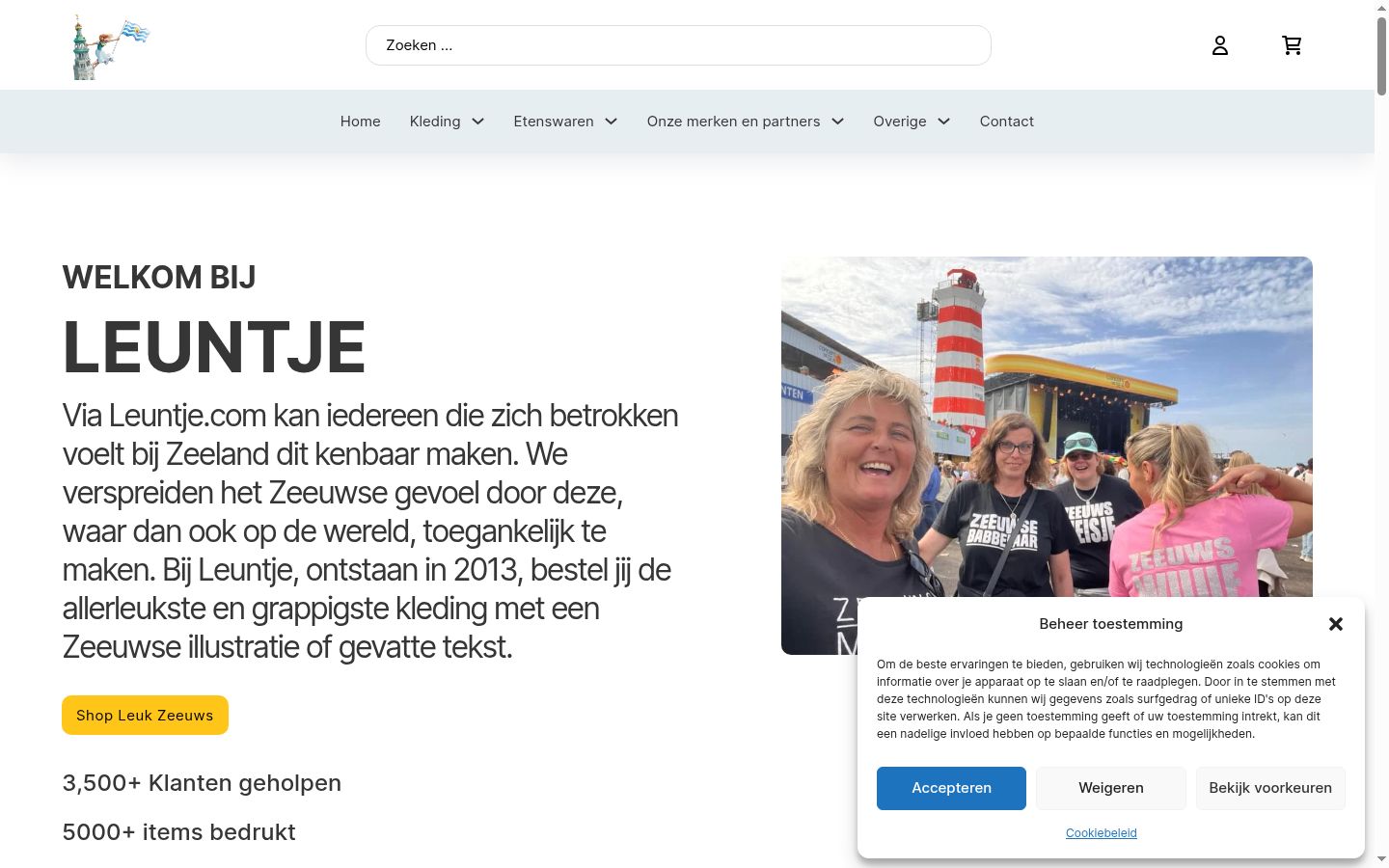Decline cookies with the Weigeren button

(x=1110, y=788)
